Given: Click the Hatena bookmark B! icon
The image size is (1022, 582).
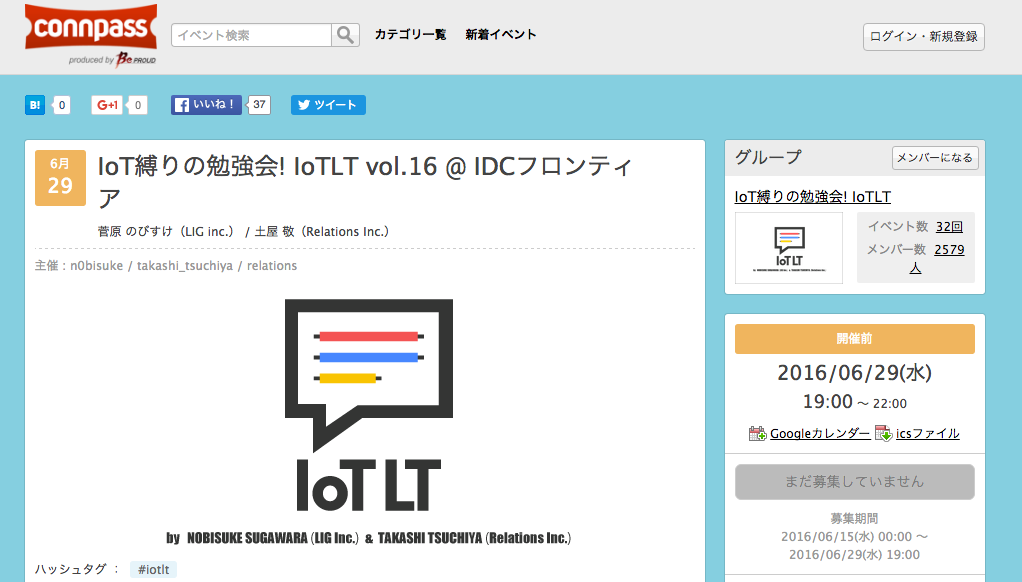Looking at the screenshot, I should (35, 105).
